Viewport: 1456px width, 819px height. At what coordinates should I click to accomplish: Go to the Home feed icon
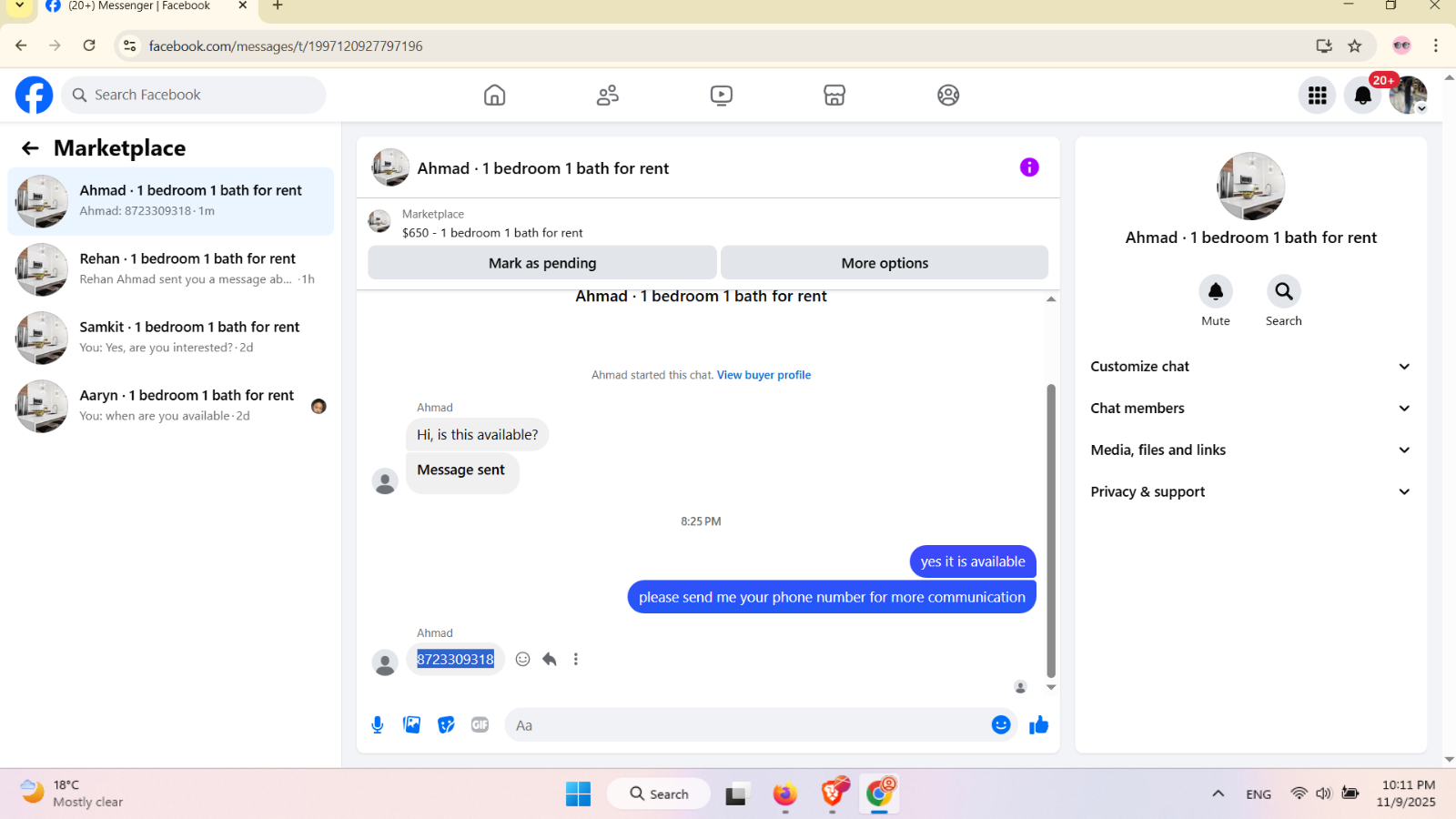tap(494, 95)
